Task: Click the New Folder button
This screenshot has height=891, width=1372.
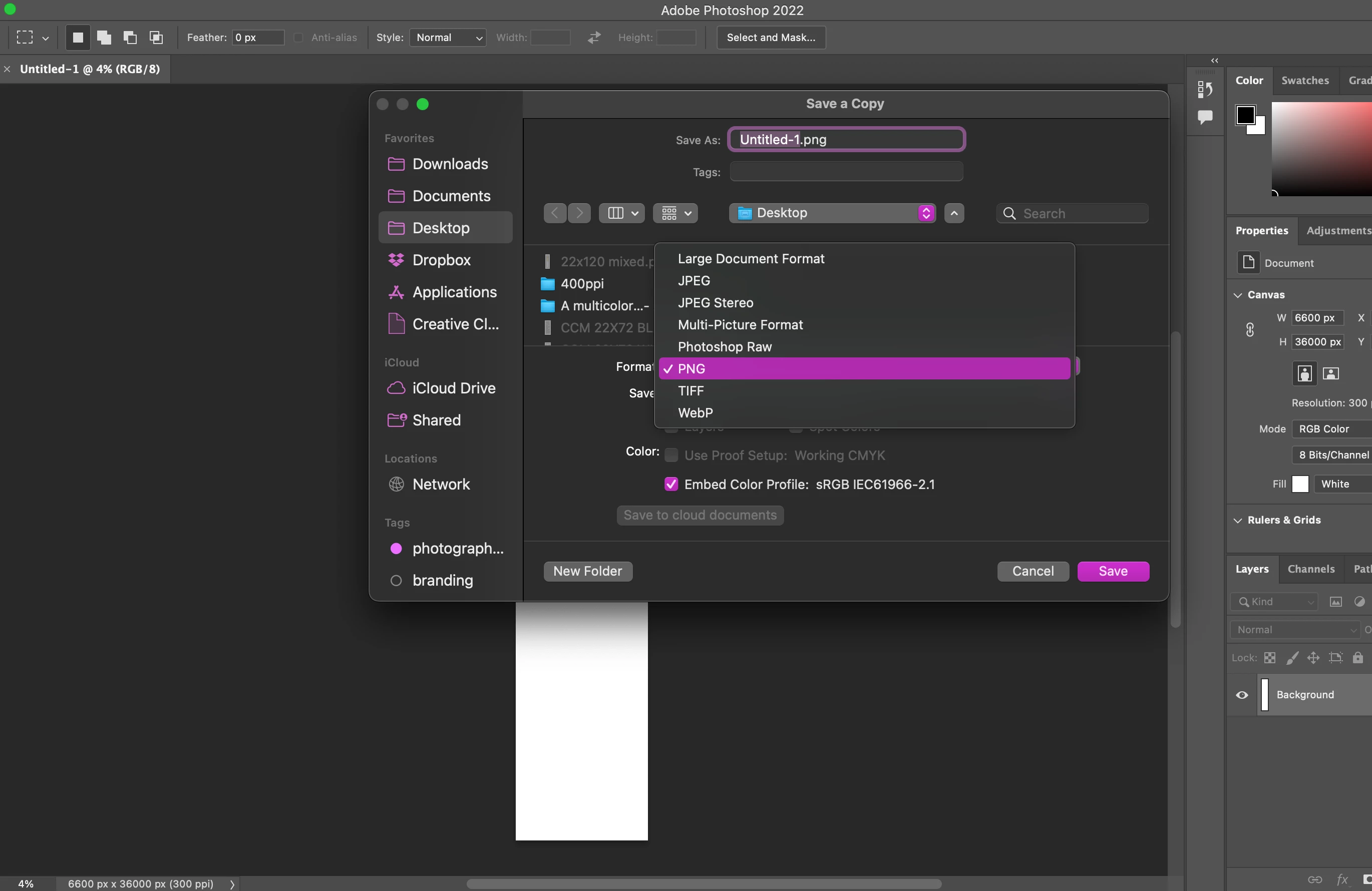Action: coord(587,571)
